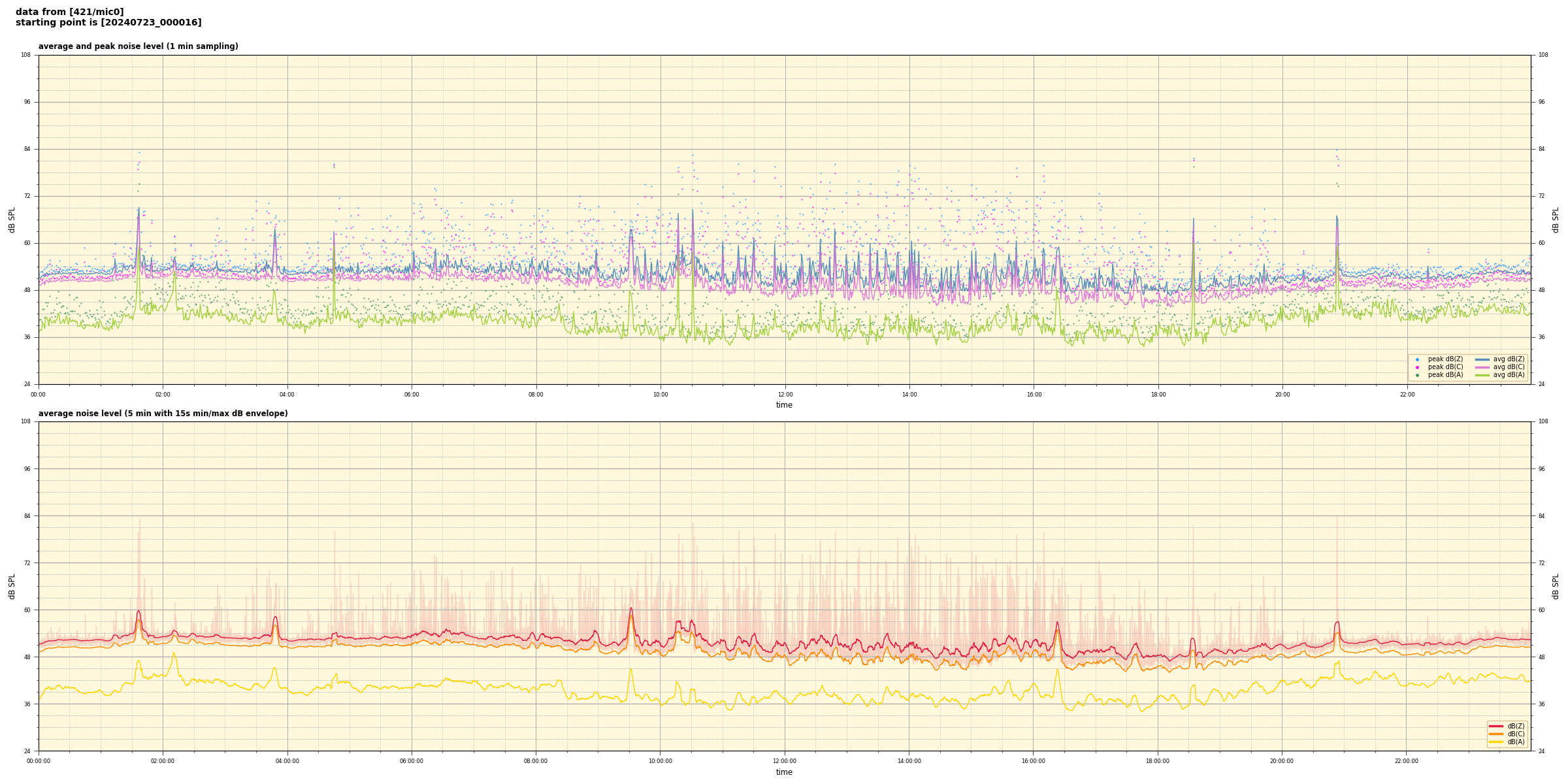Click the 18:00:00 tick label on bottom chart
The width and height of the screenshot is (1568, 784).
pos(1158,761)
